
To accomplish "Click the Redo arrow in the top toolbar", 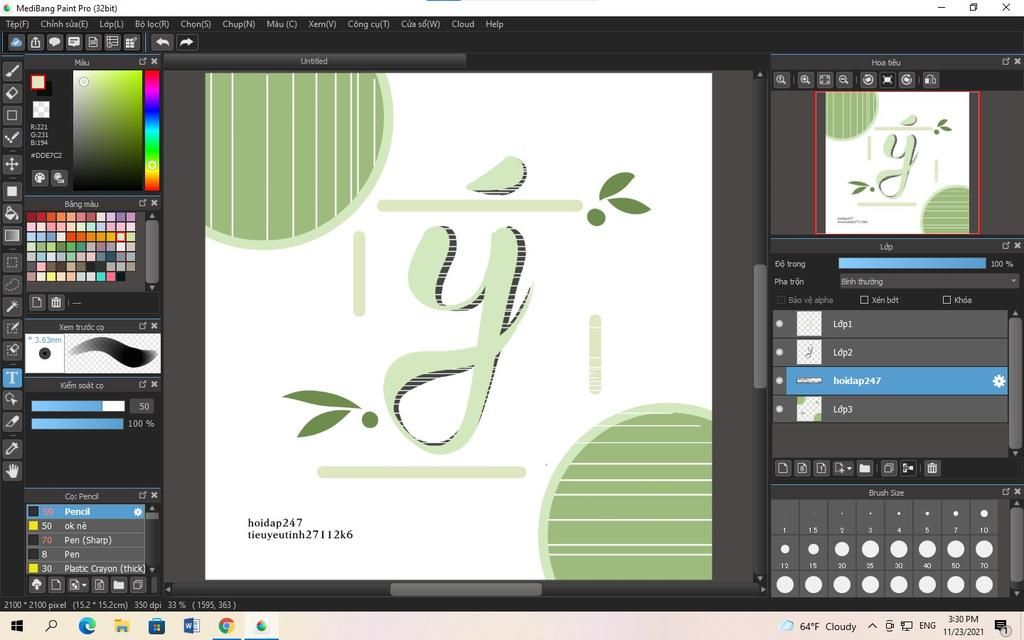I will tap(187, 42).
